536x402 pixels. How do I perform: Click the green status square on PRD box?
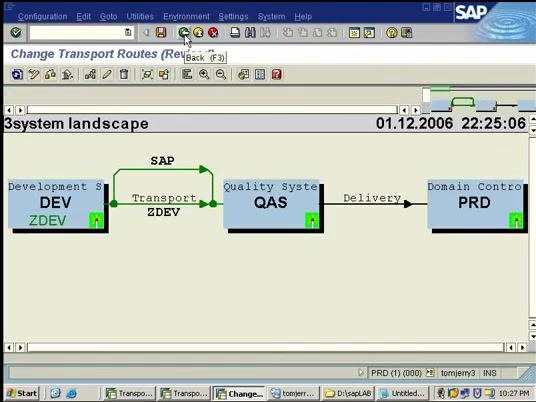tap(516, 220)
